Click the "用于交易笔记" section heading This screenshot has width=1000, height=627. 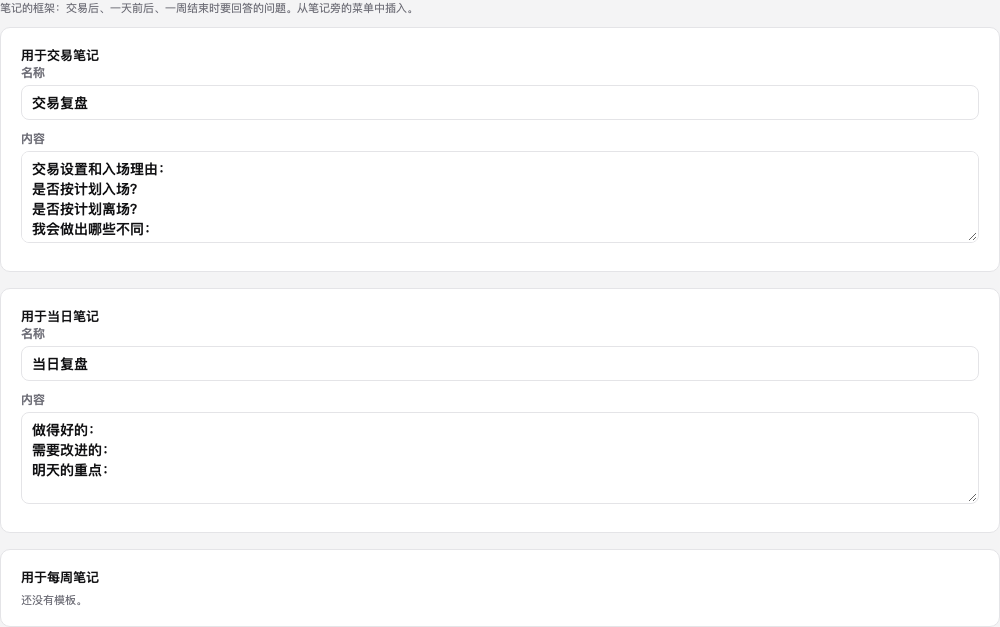click(60, 55)
